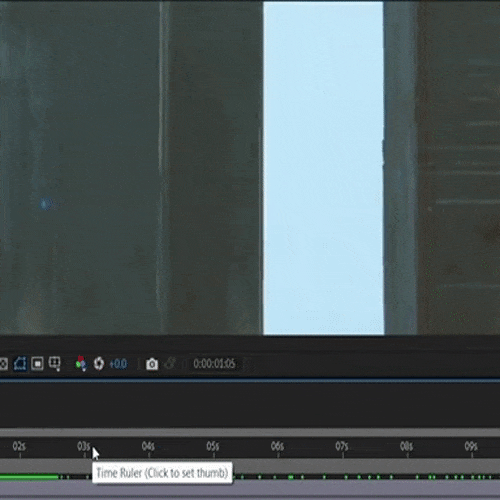This screenshot has height=500, width=500.
Task: Set playhead at the 03s ruler mark
Action: pyautogui.click(x=84, y=446)
